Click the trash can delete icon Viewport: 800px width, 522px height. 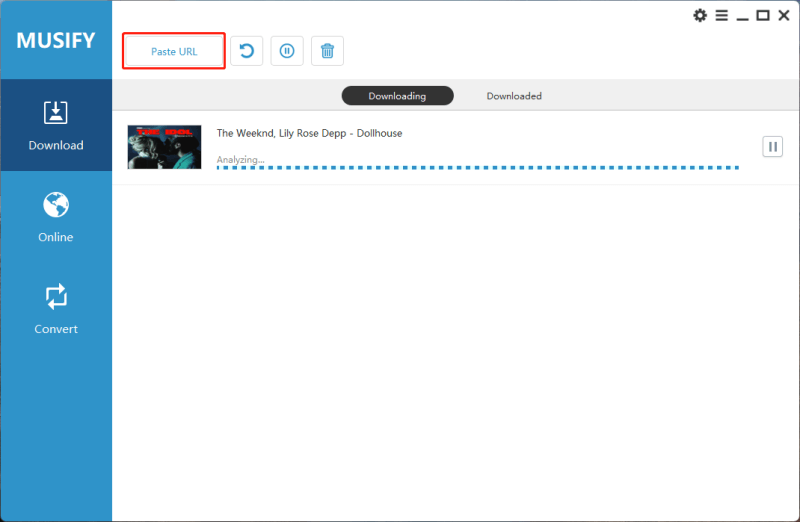pyautogui.click(x=327, y=51)
